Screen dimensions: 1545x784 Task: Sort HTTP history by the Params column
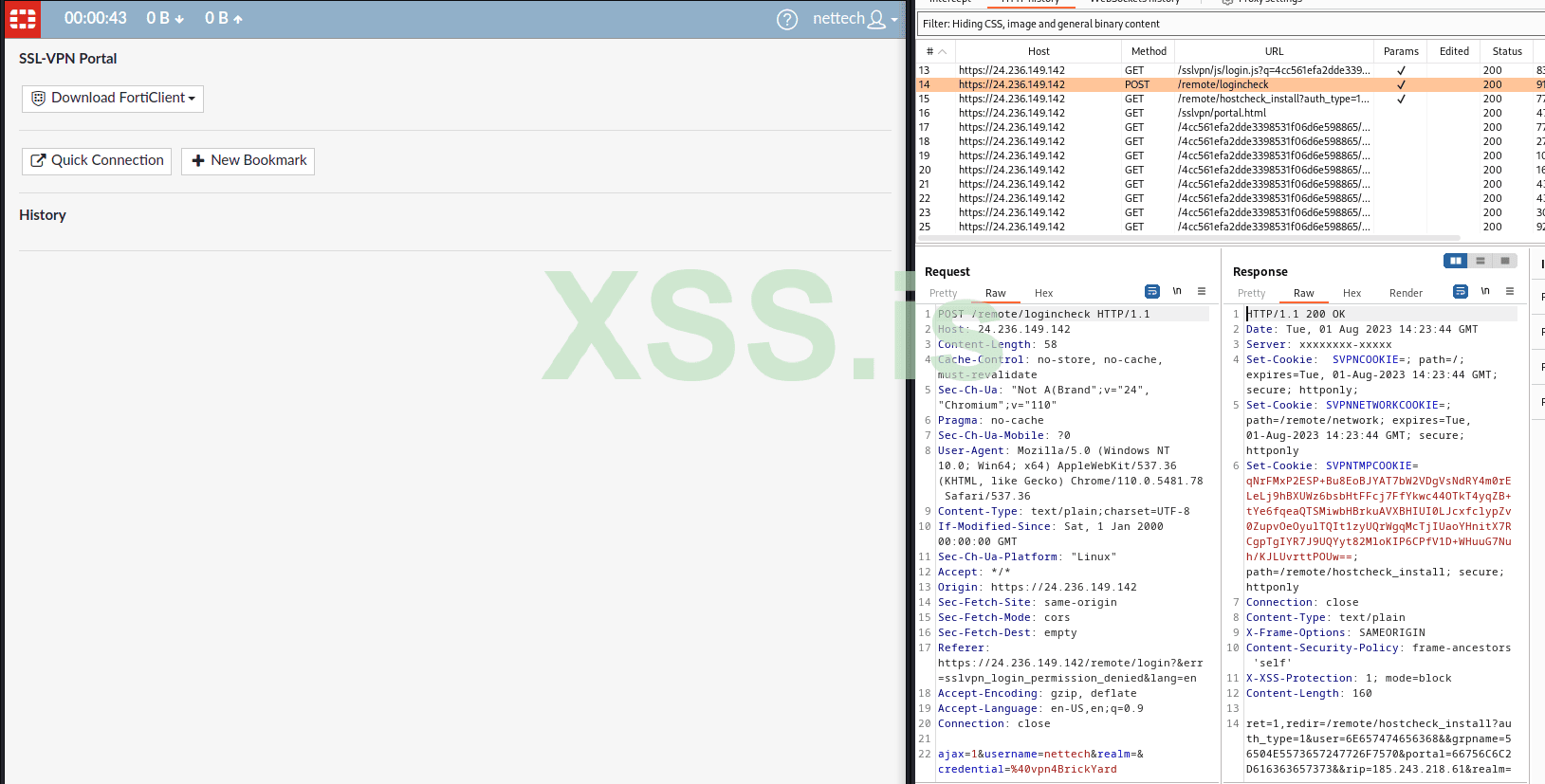click(1401, 51)
